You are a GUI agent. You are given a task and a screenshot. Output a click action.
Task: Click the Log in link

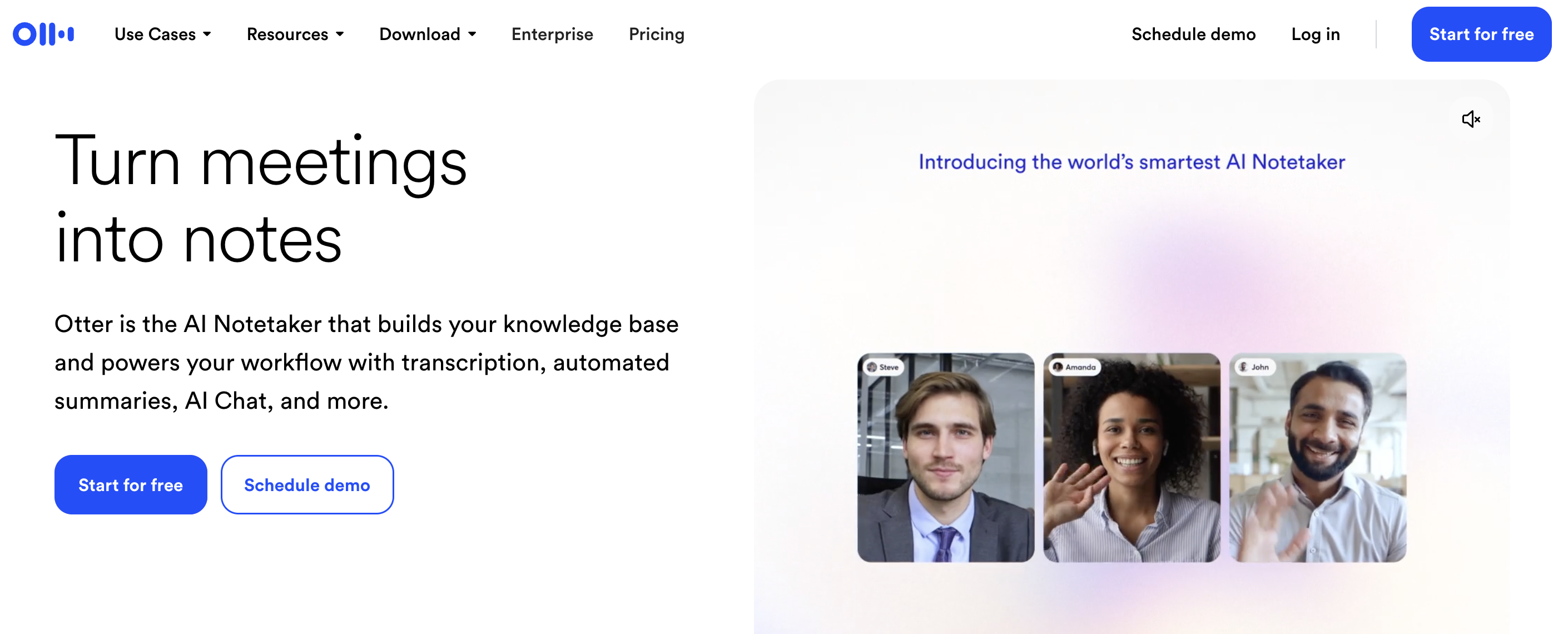(1315, 34)
